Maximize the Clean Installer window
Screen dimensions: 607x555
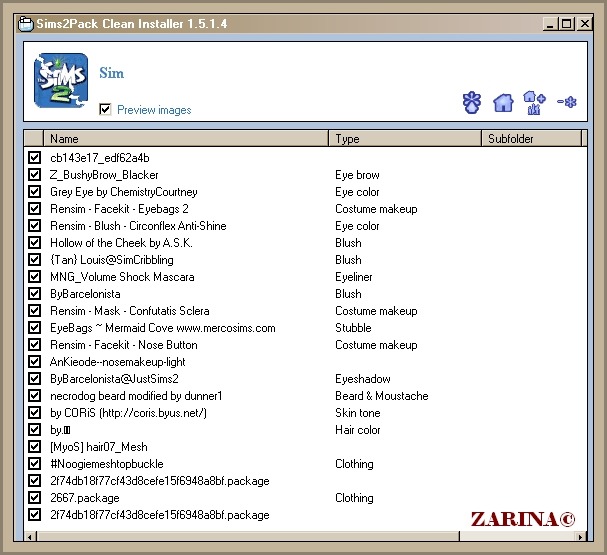pos(566,24)
